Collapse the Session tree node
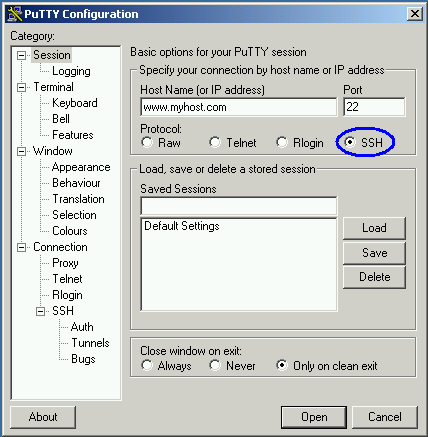428x437 pixels. click(x=21, y=55)
